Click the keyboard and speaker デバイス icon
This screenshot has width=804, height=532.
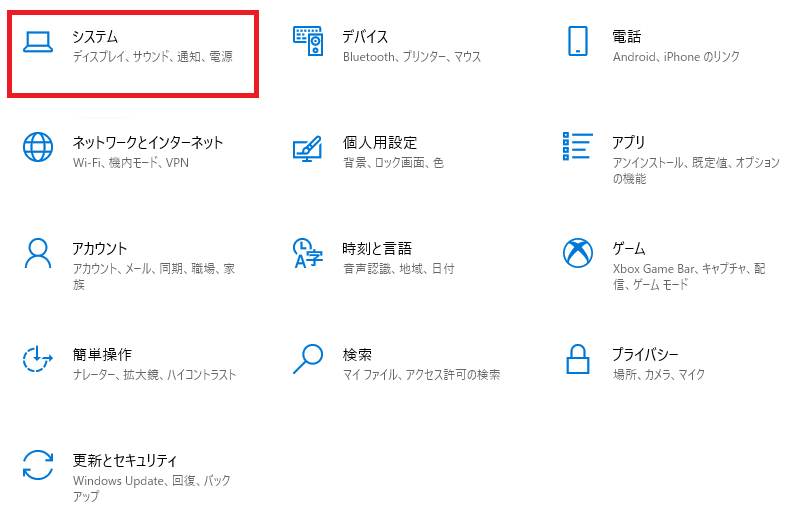308,41
